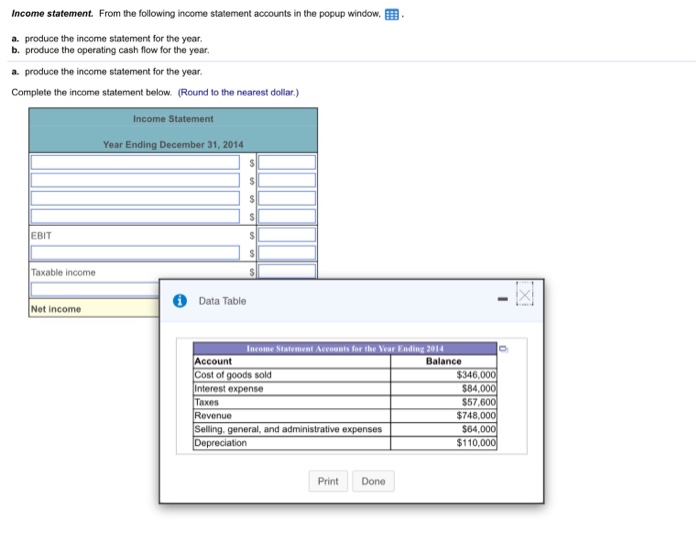Click the Selling, general, and administrative expenses cell
Image resolution: width=700 pixels, height=556 pixels.
[x=292, y=429]
